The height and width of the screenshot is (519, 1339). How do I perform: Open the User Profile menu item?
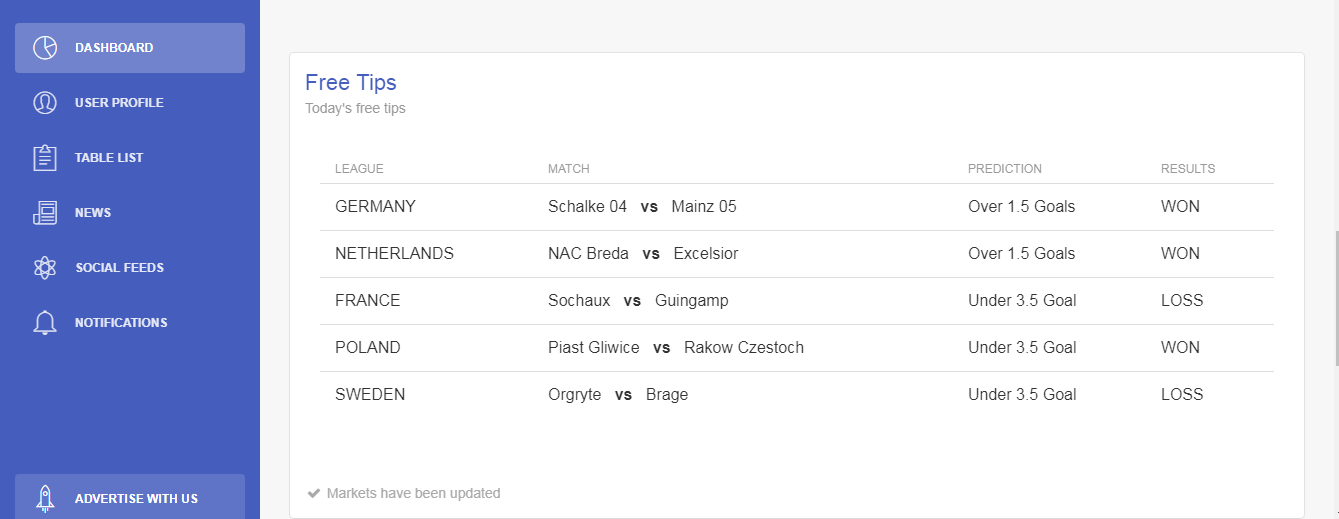[130, 103]
